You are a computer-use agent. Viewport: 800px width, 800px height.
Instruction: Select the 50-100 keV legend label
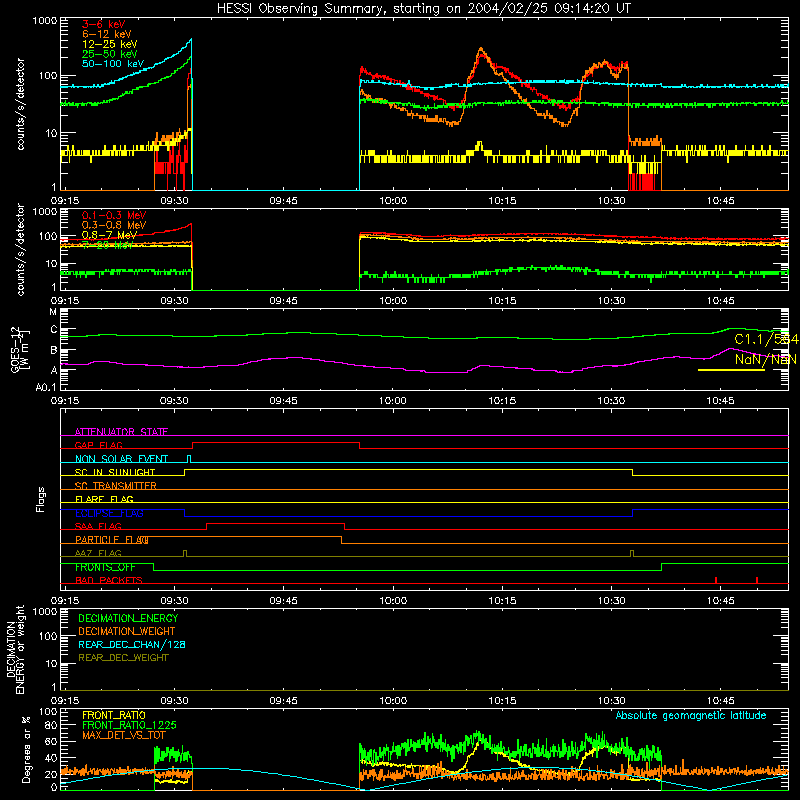[113, 64]
